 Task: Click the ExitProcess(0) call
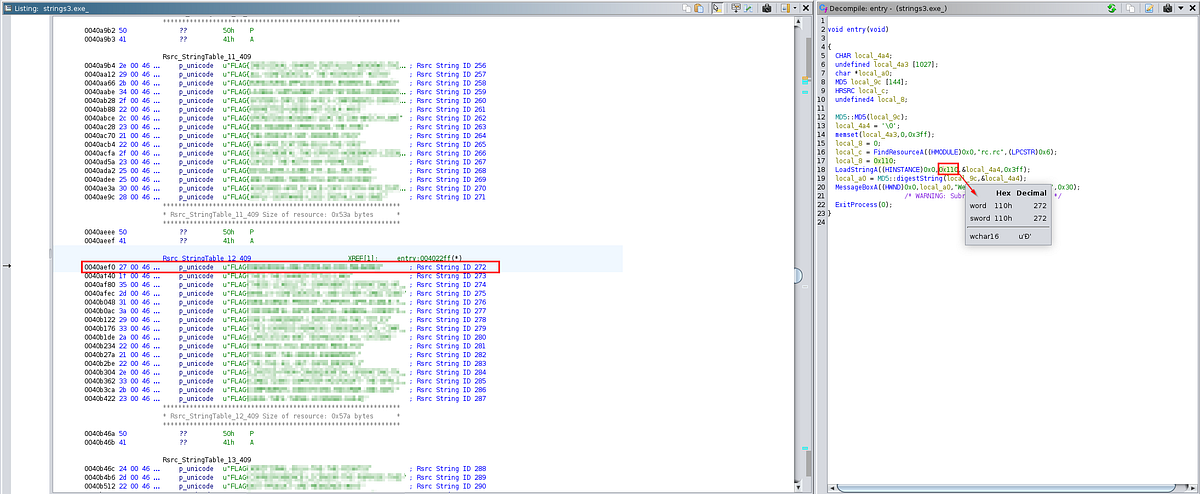(x=863, y=204)
